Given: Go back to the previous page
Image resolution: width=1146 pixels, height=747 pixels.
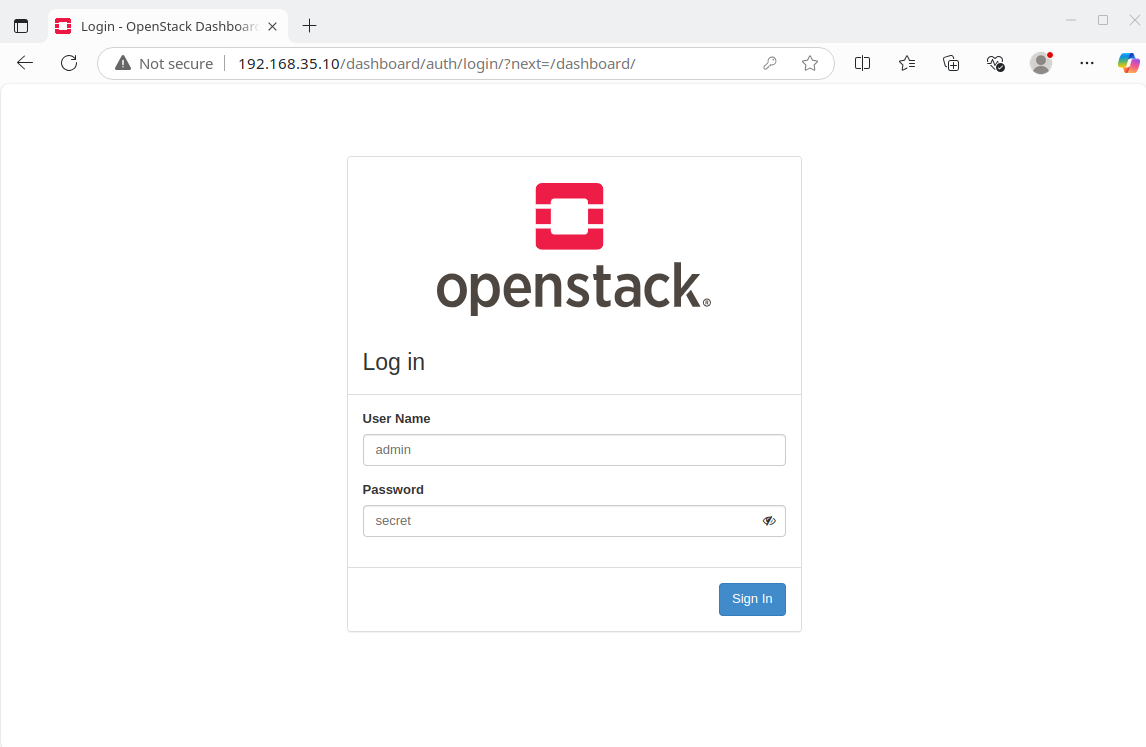Looking at the screenshot, I should 25,64.
